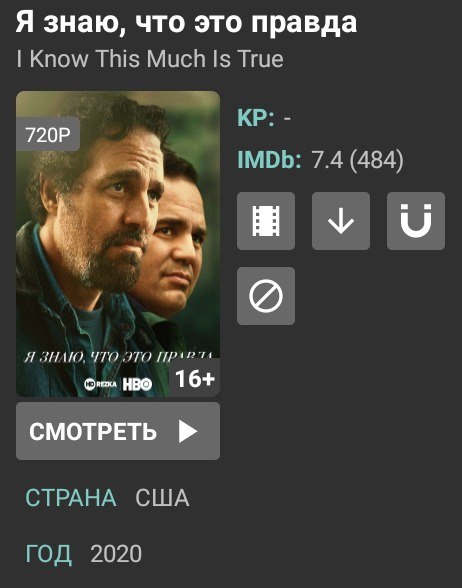
Task: Click the СМОТРЕТЬ button label
Action: point(93,431)
